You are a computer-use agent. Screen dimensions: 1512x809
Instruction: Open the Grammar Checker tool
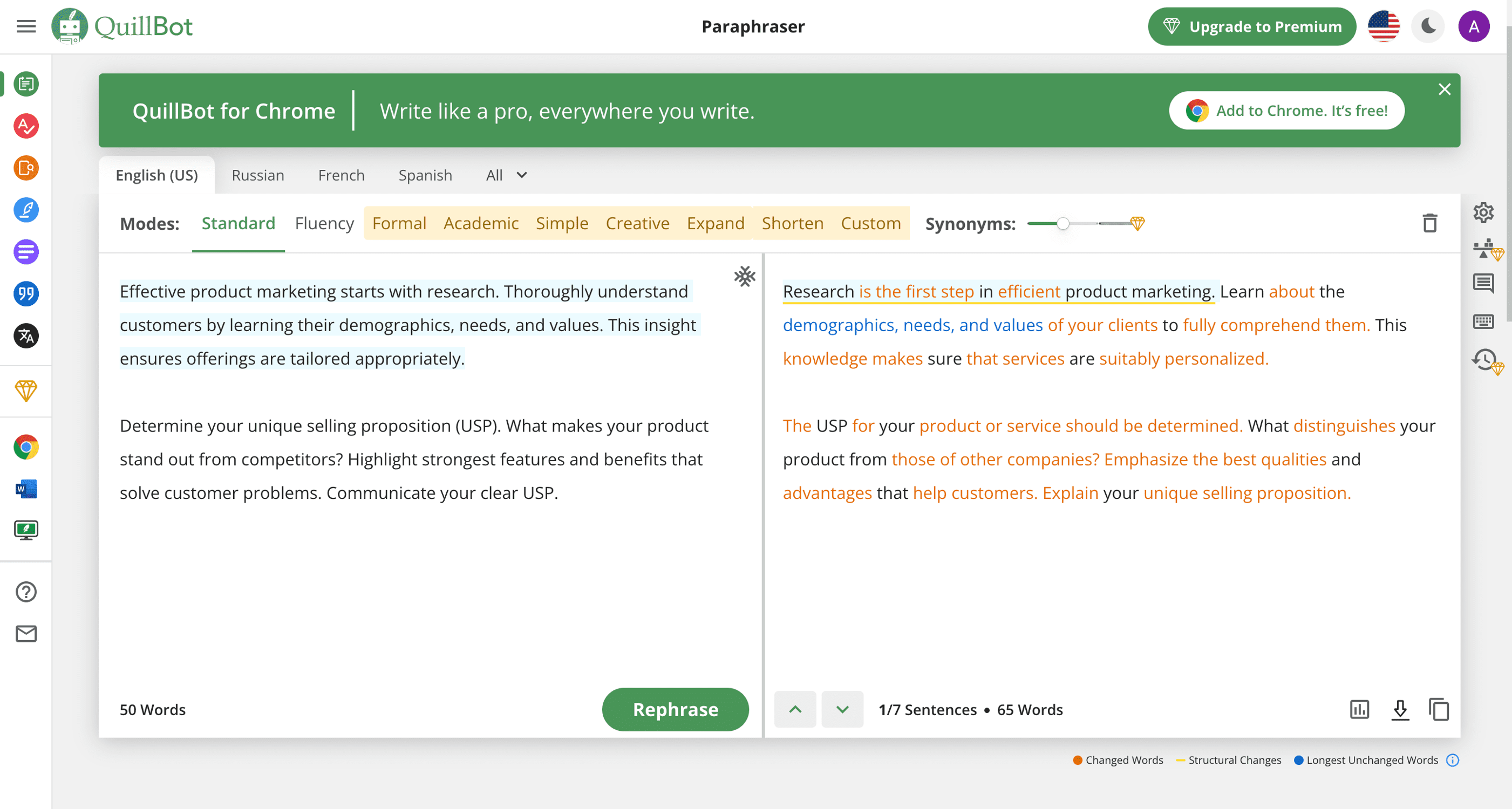[25, 126]
